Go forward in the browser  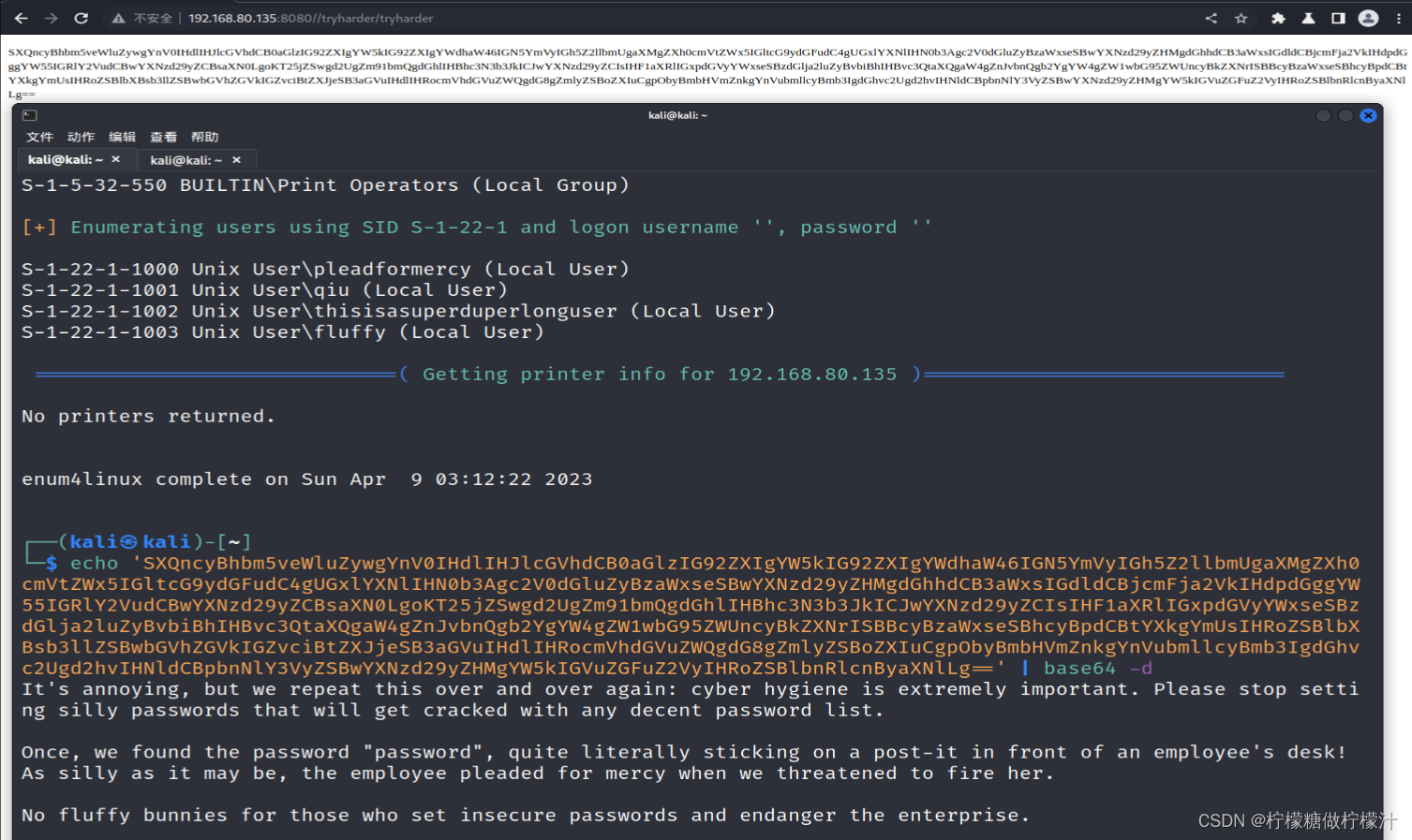coord(51,18)
